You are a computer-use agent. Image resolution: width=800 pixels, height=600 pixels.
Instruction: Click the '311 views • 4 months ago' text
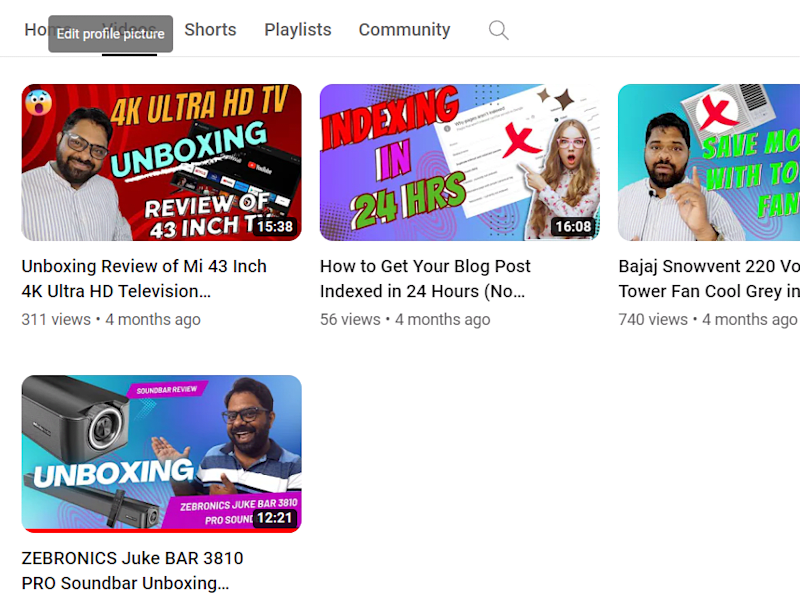111,319
